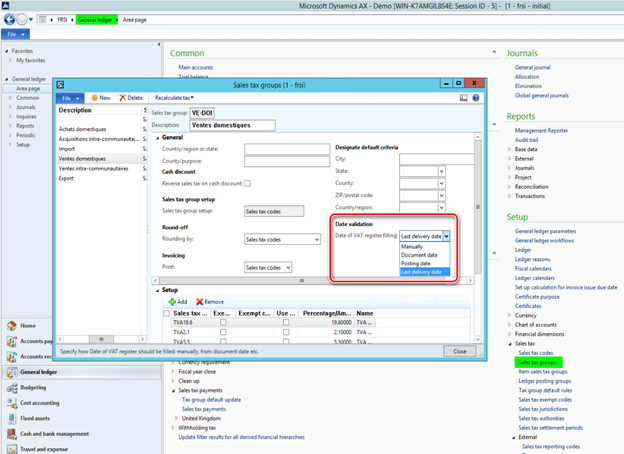Click the Close button in dialog
The width and height of the screenshot is (624, 454).
coord(460,351)
